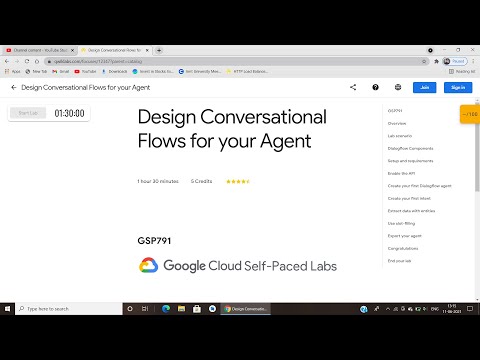Click the Join button

click(424, 87)
